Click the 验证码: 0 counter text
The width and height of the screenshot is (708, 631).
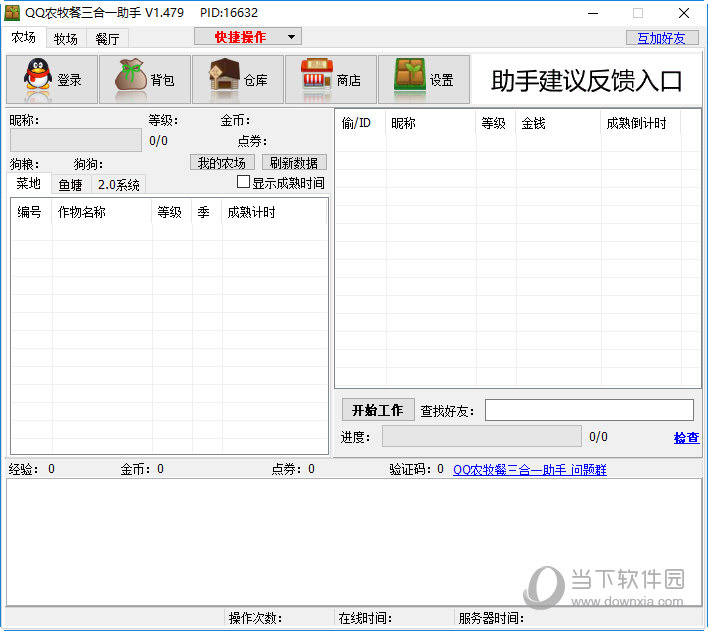[416, 469]
